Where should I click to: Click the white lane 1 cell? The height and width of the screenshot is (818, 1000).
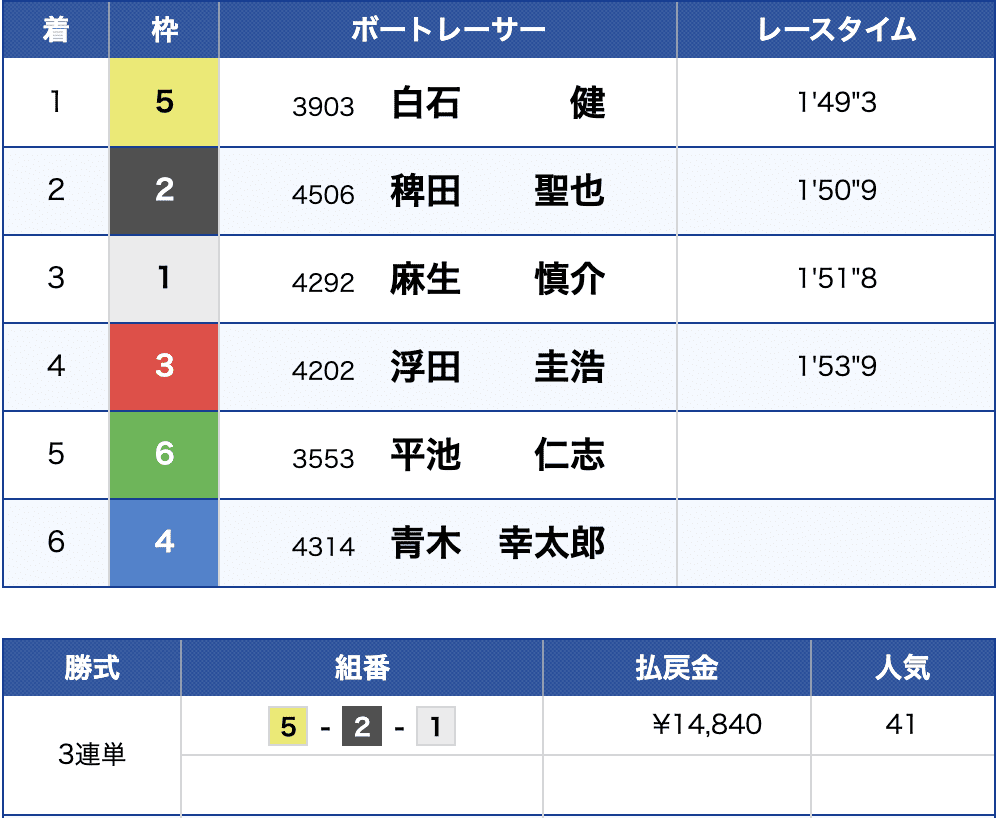coord(164,279)
